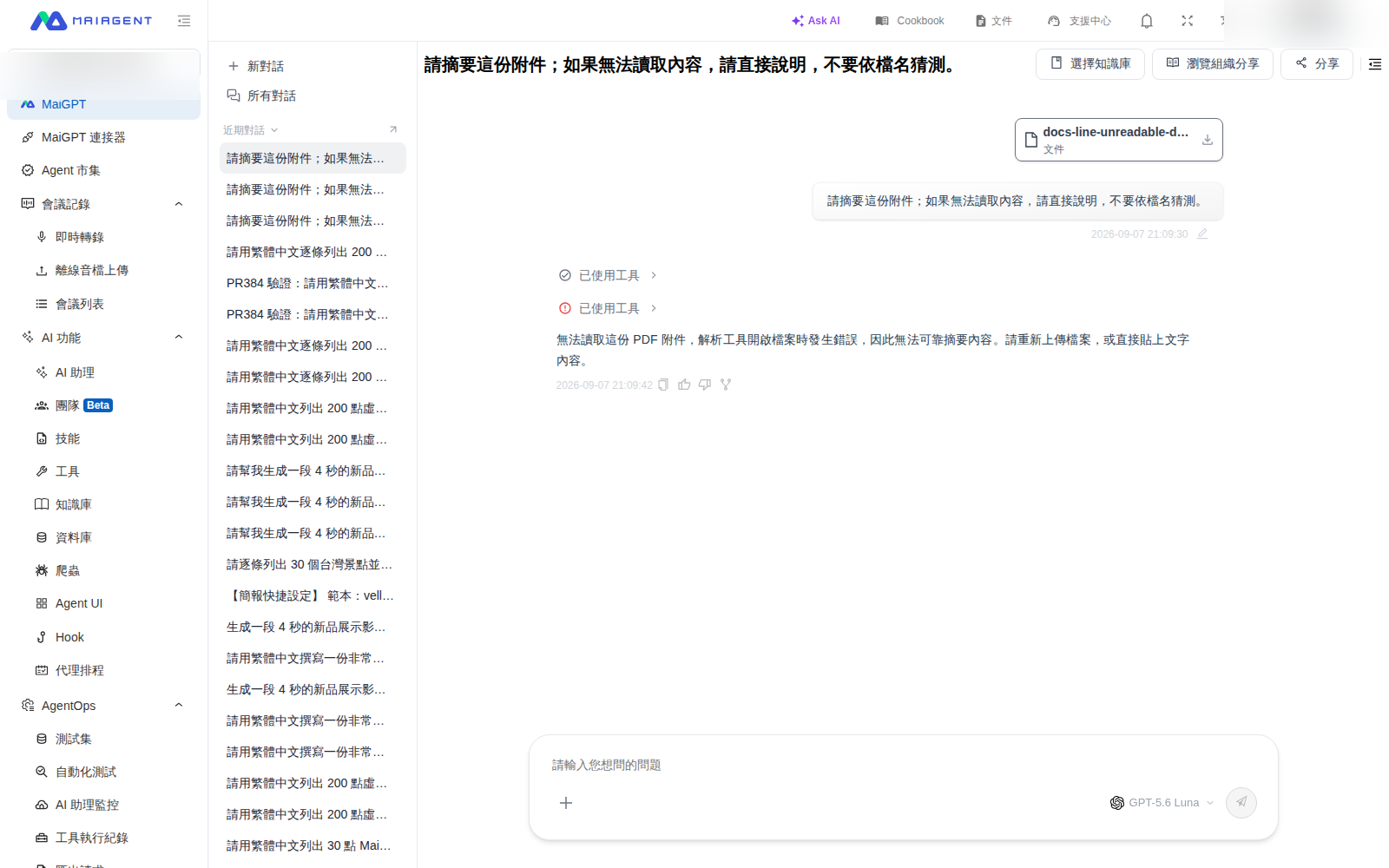Open conversation 請逐條列出 30 個台灣景點
Image resolution: width=1389 pixels, height=868 pixels.
[x=313, y=564]
